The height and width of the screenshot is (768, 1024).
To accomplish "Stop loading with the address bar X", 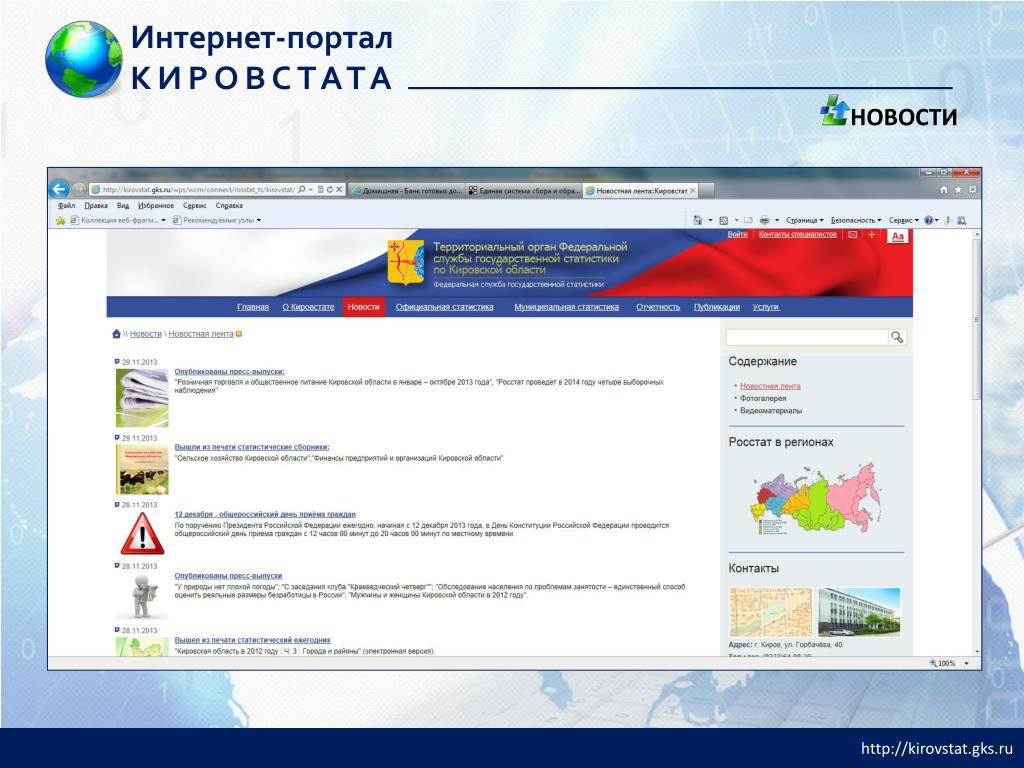I will 339,190.
